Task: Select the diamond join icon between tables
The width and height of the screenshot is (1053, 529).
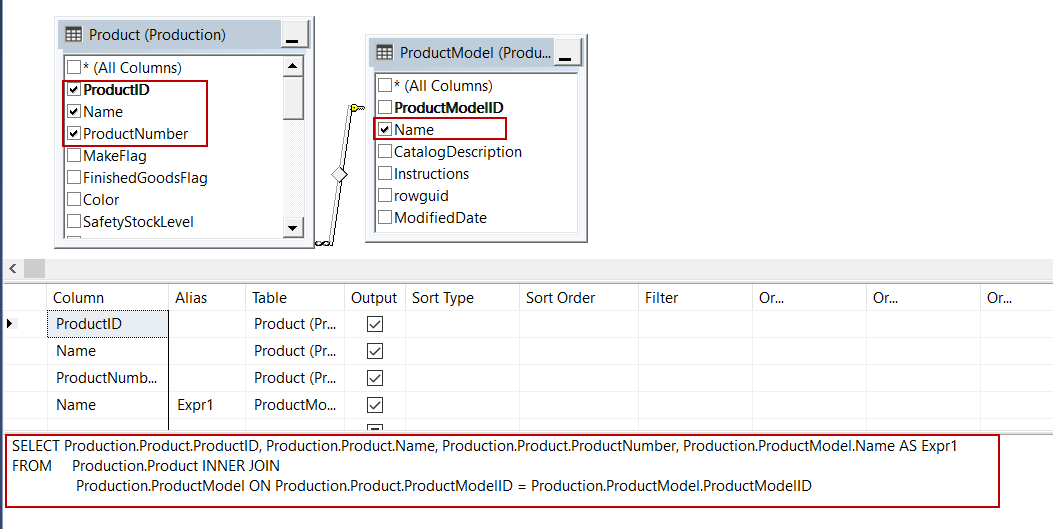Action: (x=339, y=174)
